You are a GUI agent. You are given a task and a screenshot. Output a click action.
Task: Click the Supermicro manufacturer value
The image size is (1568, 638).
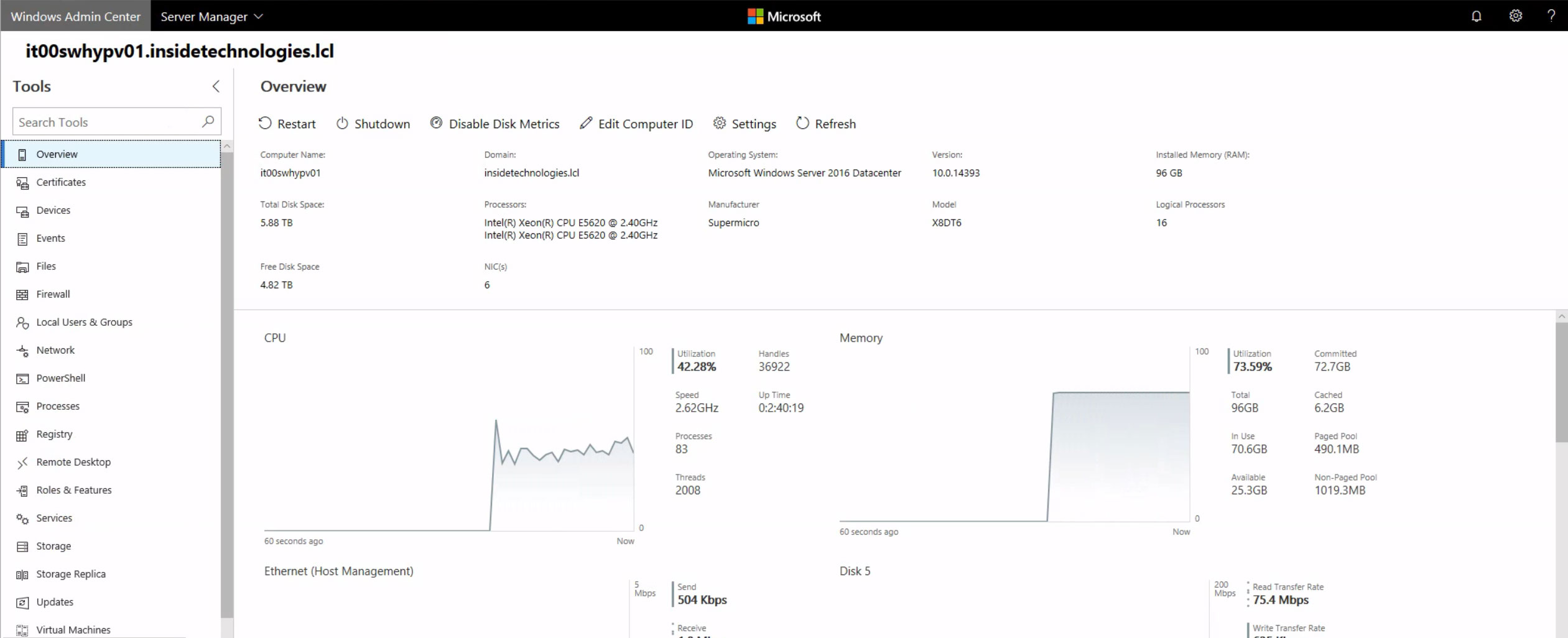(x=733, y=223)
